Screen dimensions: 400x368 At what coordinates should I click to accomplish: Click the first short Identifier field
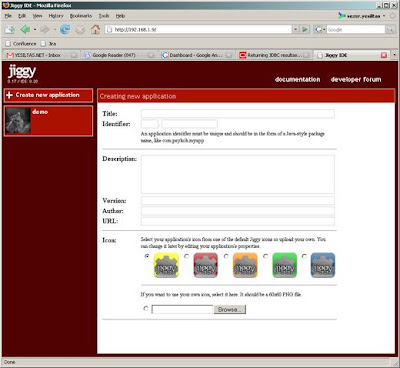click(150, 124)
